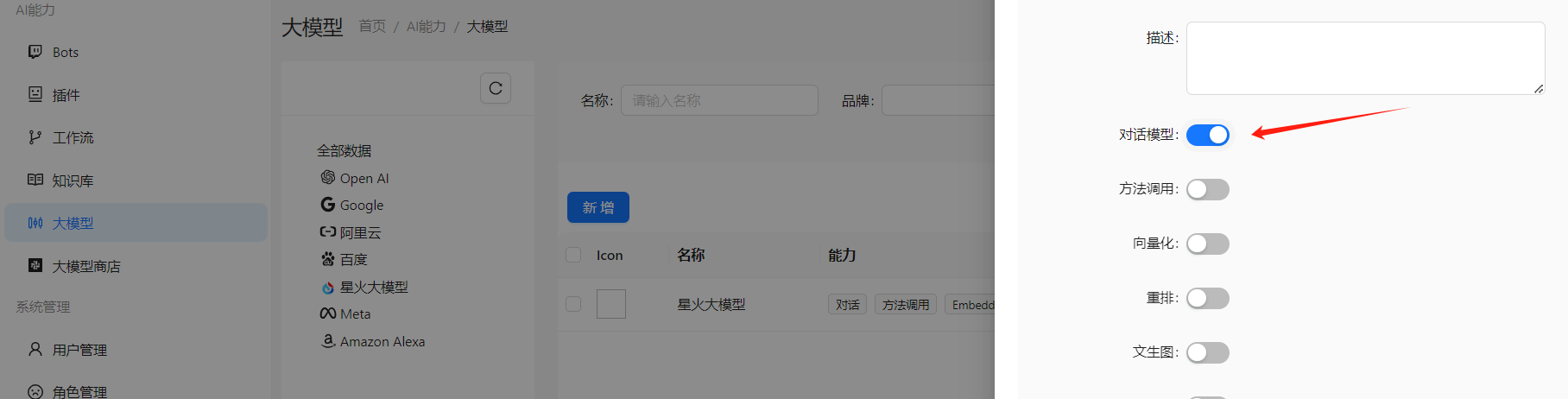Screen dimensions: 1568x399
Task: Click the 新增 add button
Action: (597, 207)
